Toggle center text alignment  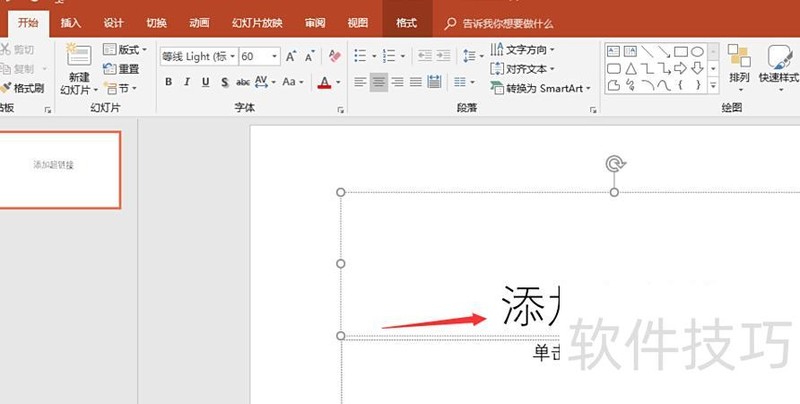click(379, 82)
